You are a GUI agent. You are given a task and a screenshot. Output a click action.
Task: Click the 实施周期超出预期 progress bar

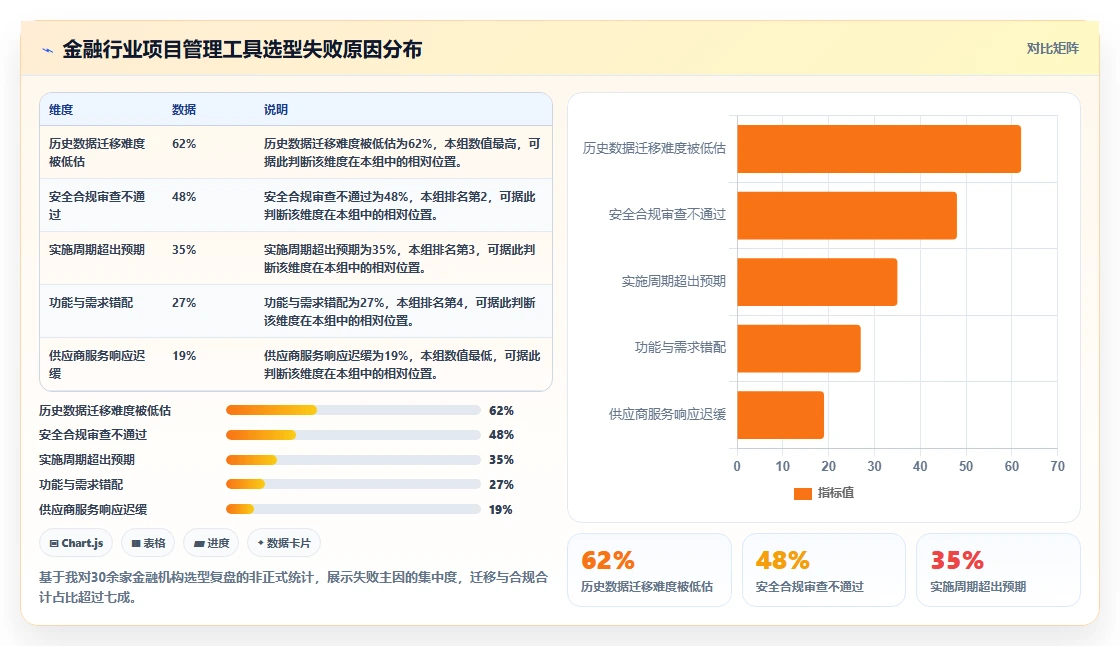353,459
